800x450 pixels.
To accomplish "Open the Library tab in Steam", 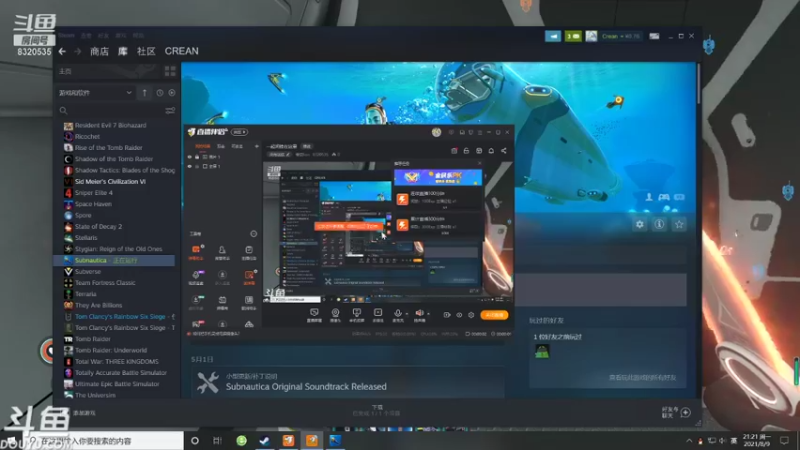I will (x=122, y=52).
